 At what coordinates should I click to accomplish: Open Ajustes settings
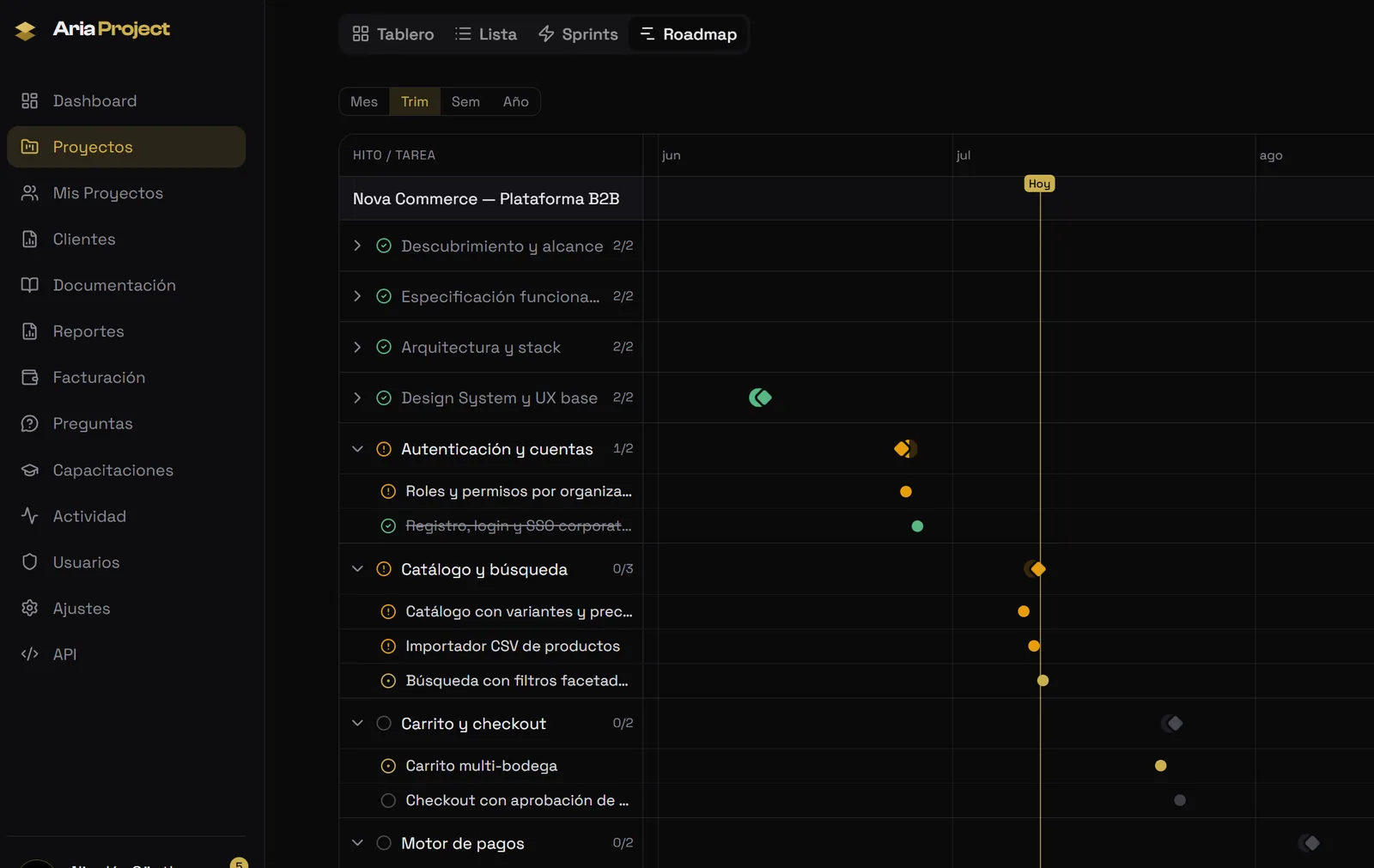[x=126, y=609]
